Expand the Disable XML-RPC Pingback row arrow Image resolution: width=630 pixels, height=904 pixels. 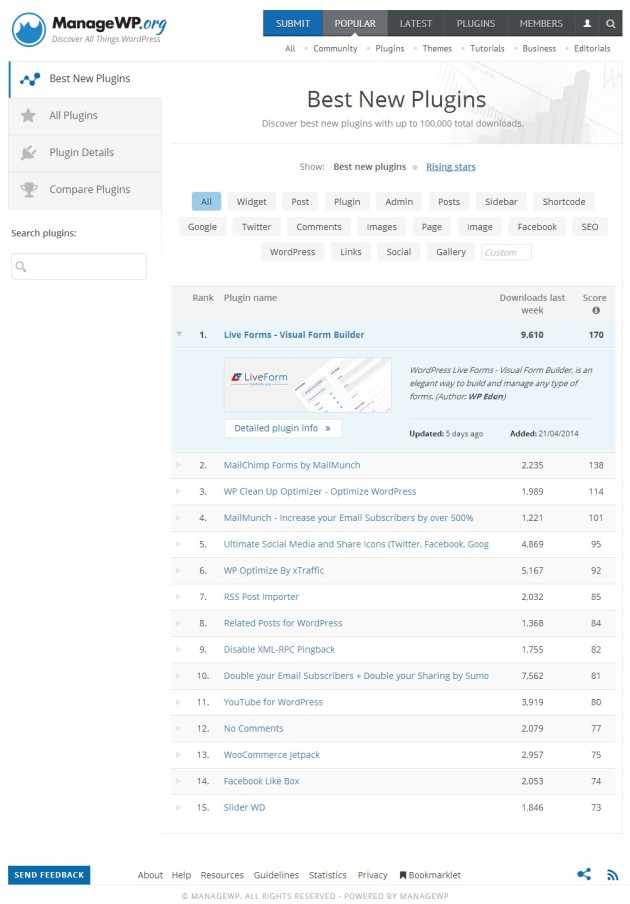point(178,649)
